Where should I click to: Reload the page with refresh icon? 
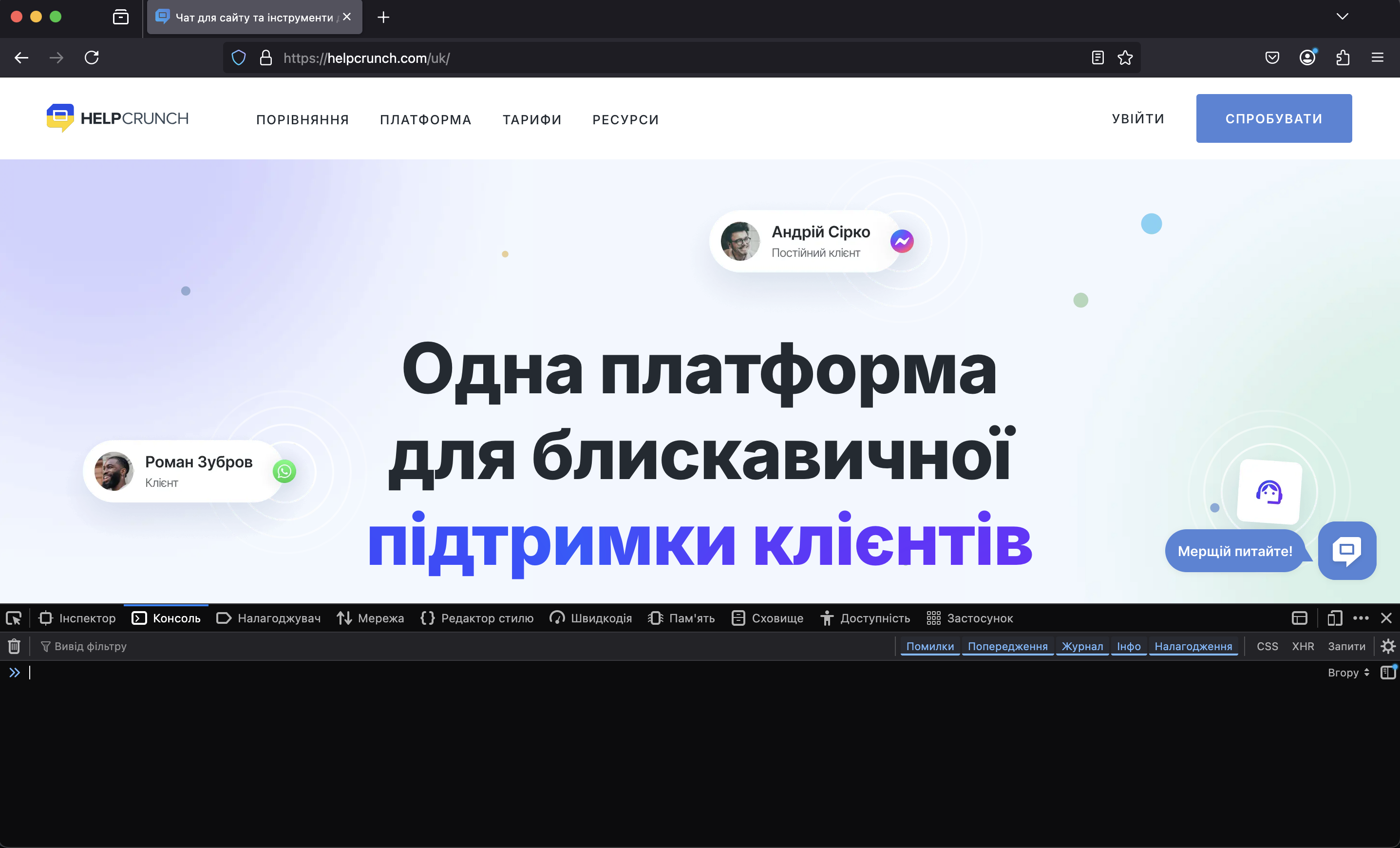92,58
